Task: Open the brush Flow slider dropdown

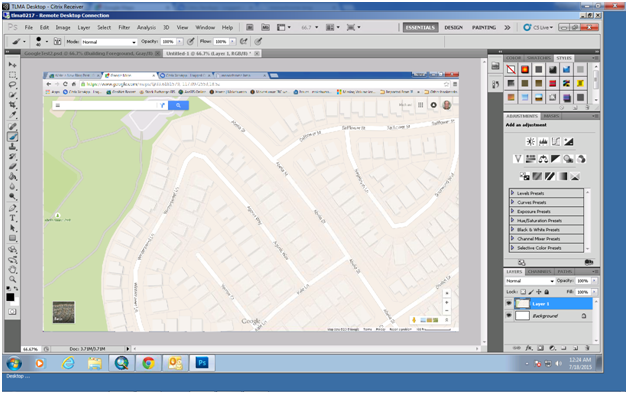Action: point(232,41)
